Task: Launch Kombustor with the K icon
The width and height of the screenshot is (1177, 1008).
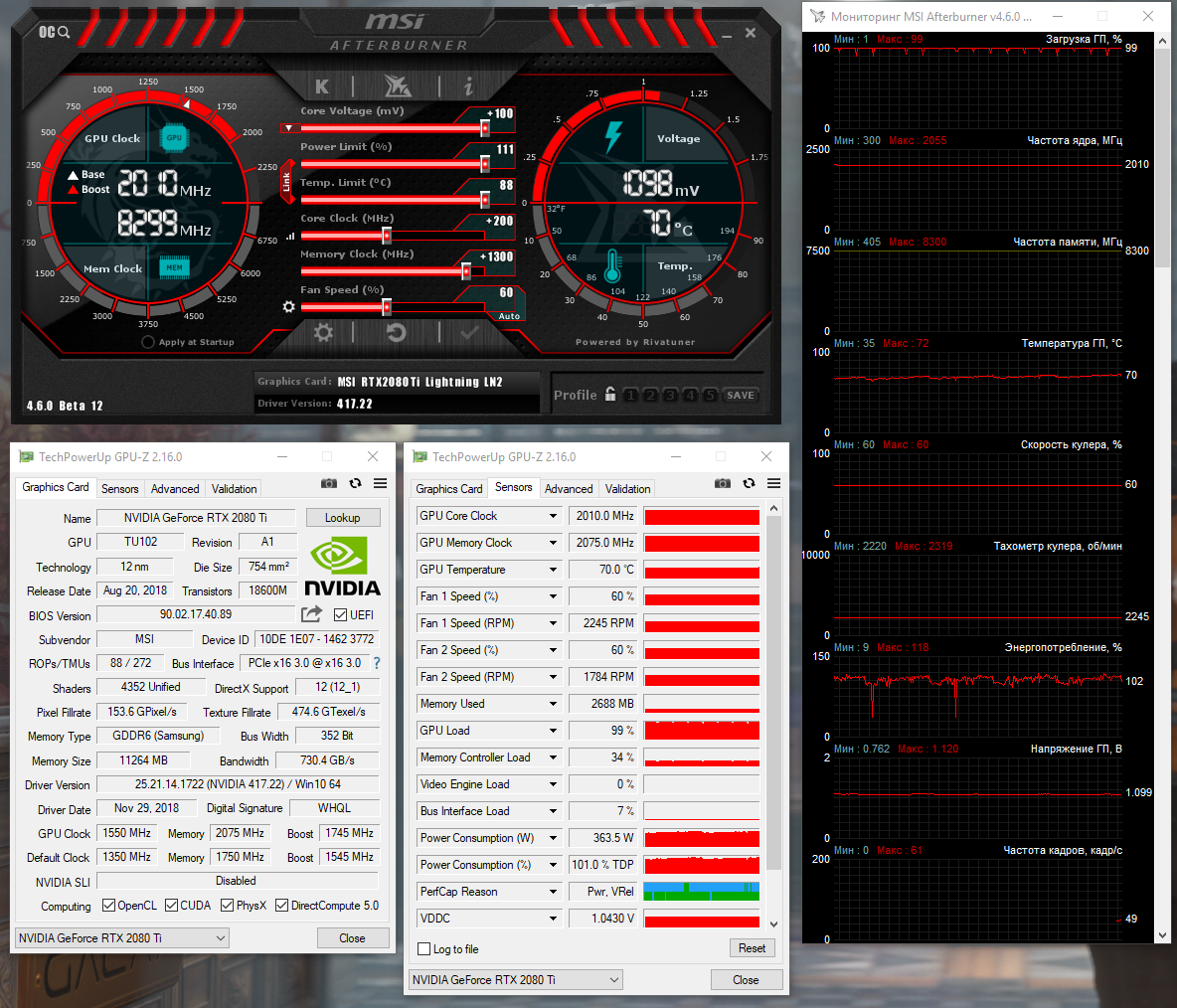Action: click(x=322, y=86)
